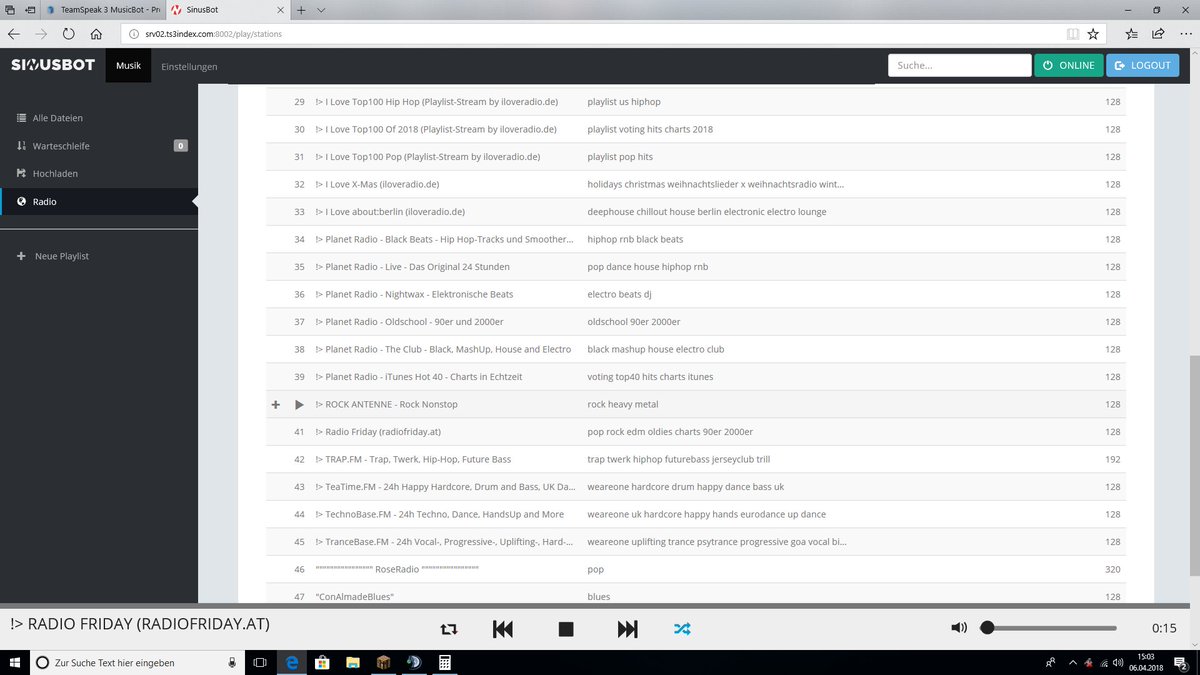Viewport: 1200px width, 675px height.
Task: Play the ROCK ANTENNE - Rock Nonstop station
Action: click(299, 405)
